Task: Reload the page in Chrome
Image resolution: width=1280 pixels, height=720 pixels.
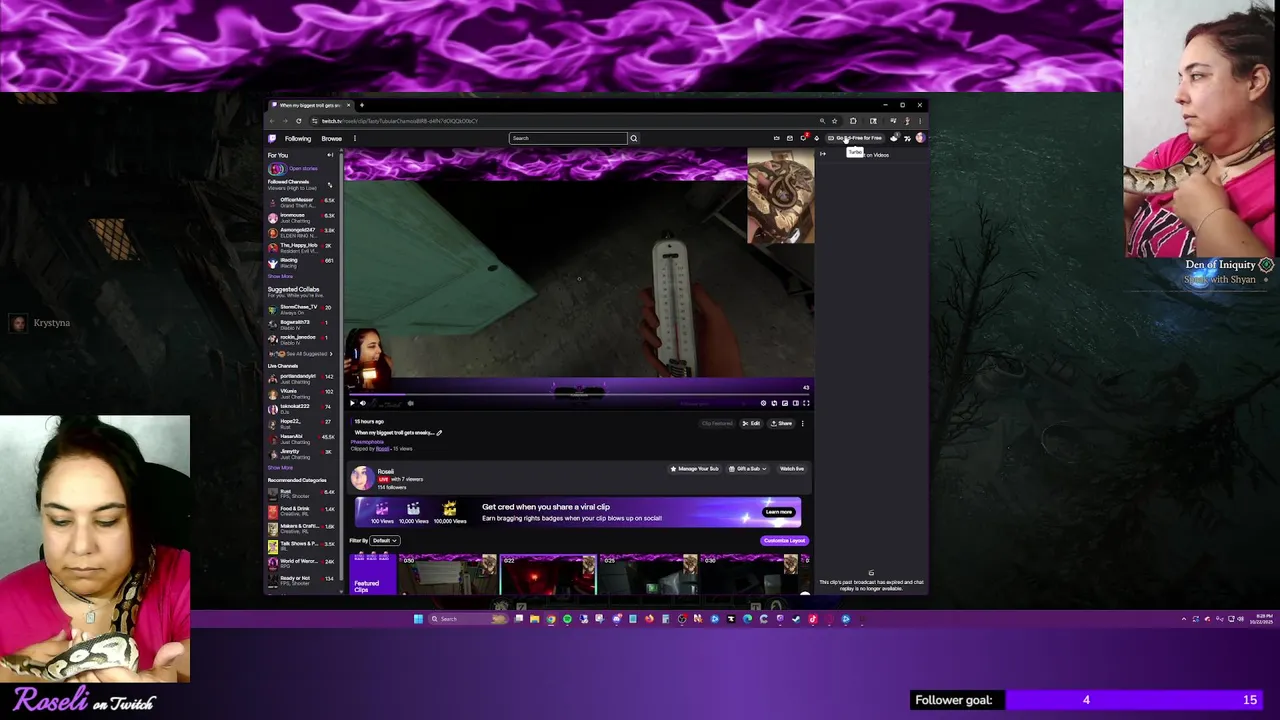Action: click(x=298, y=121)
